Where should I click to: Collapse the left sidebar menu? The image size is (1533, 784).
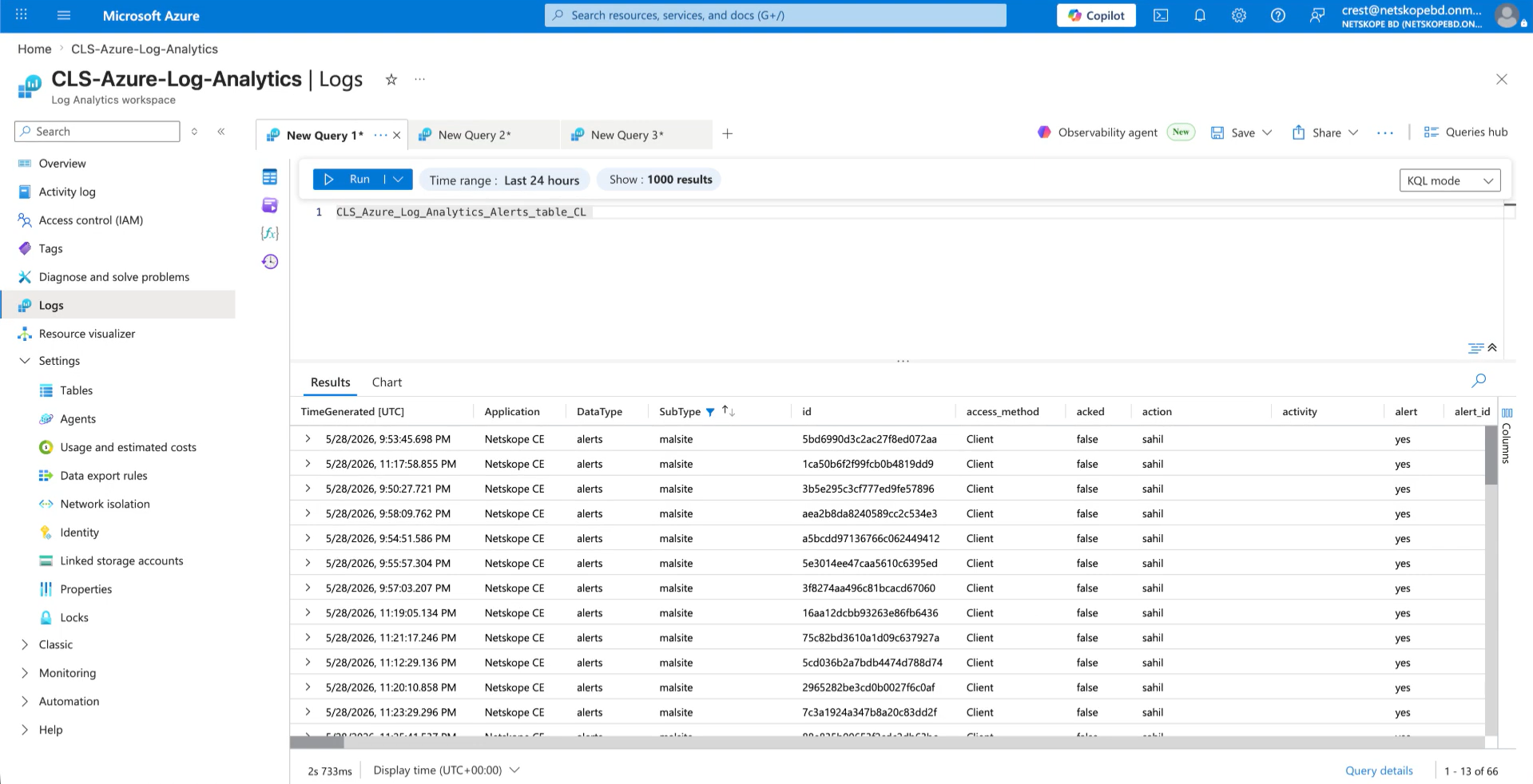[x=221, y=131]
